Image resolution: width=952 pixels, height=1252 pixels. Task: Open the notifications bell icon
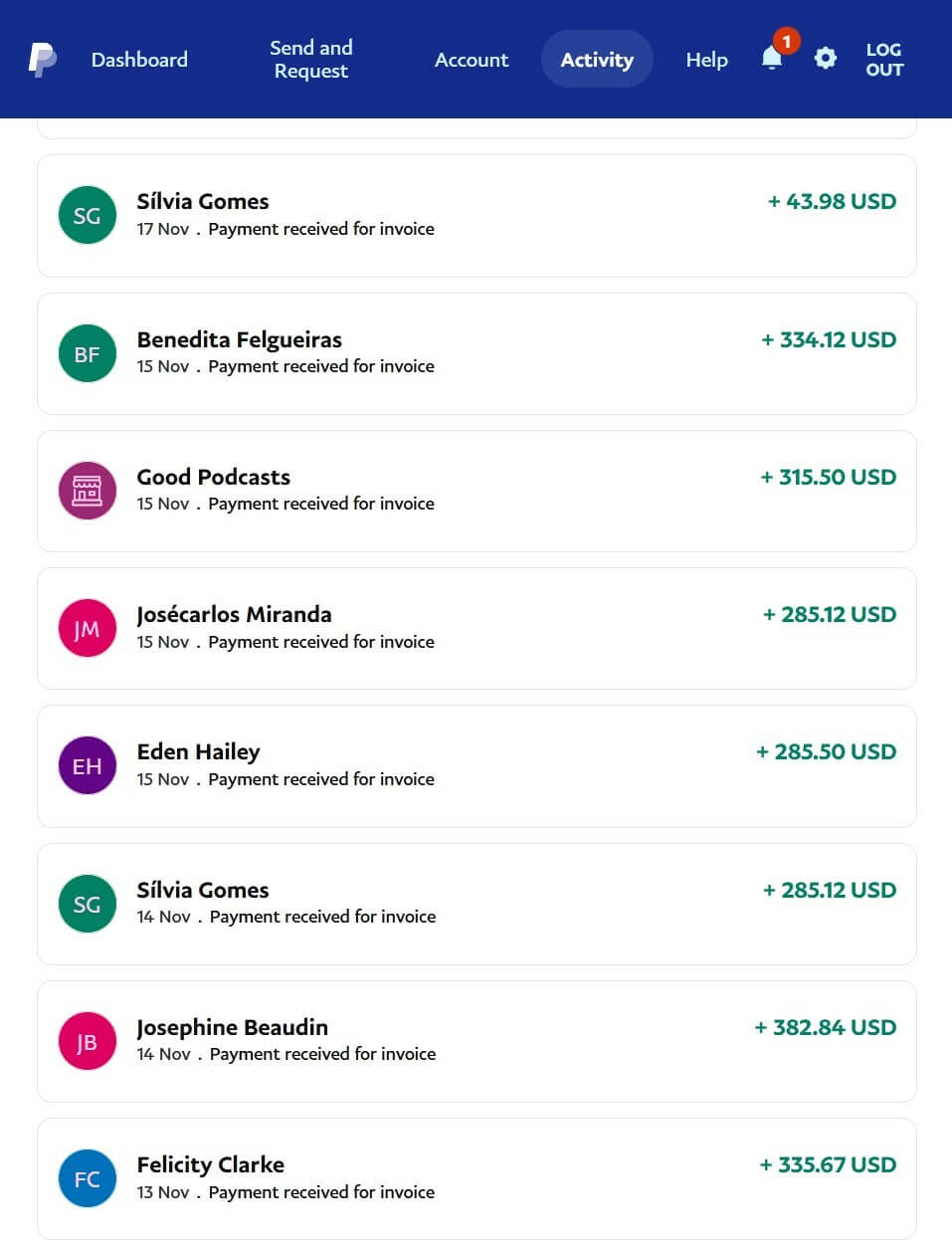click(x=772, y=58)
